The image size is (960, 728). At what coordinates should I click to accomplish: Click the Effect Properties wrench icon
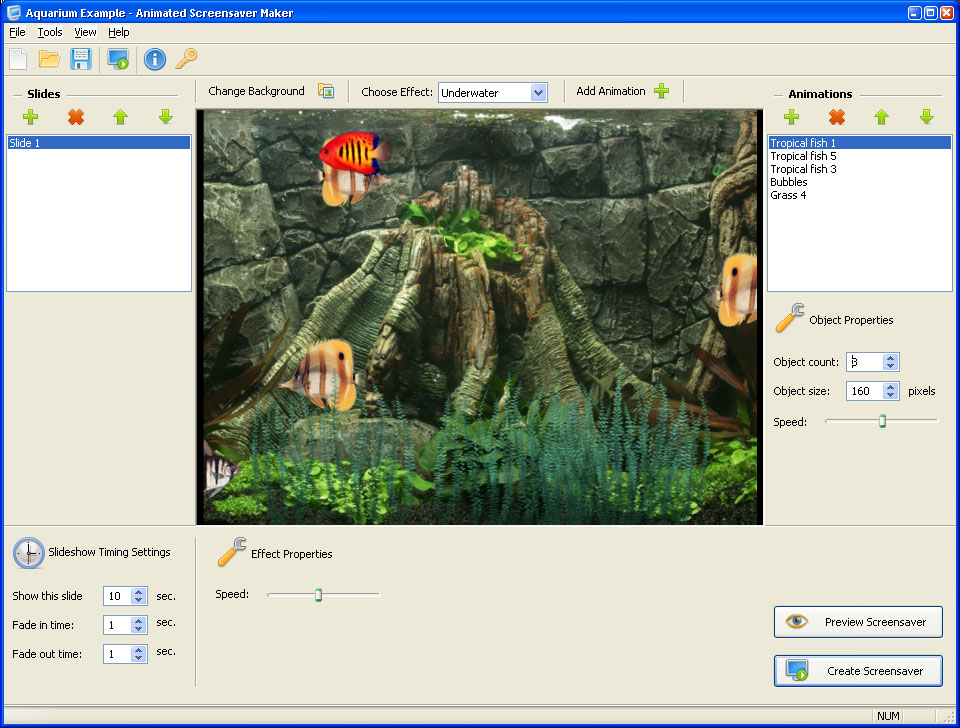232,552
